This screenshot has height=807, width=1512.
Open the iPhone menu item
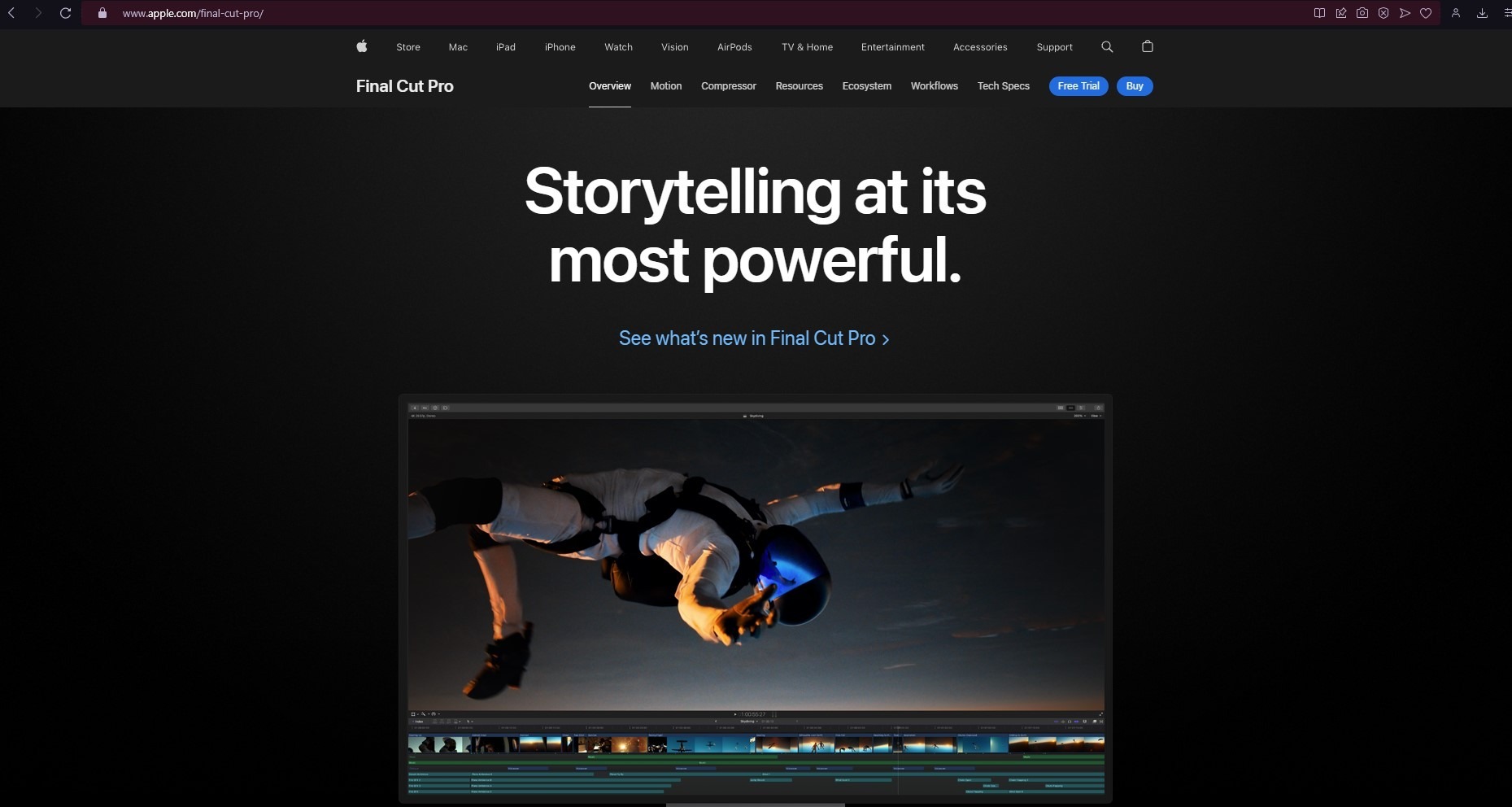click(560, 47)
